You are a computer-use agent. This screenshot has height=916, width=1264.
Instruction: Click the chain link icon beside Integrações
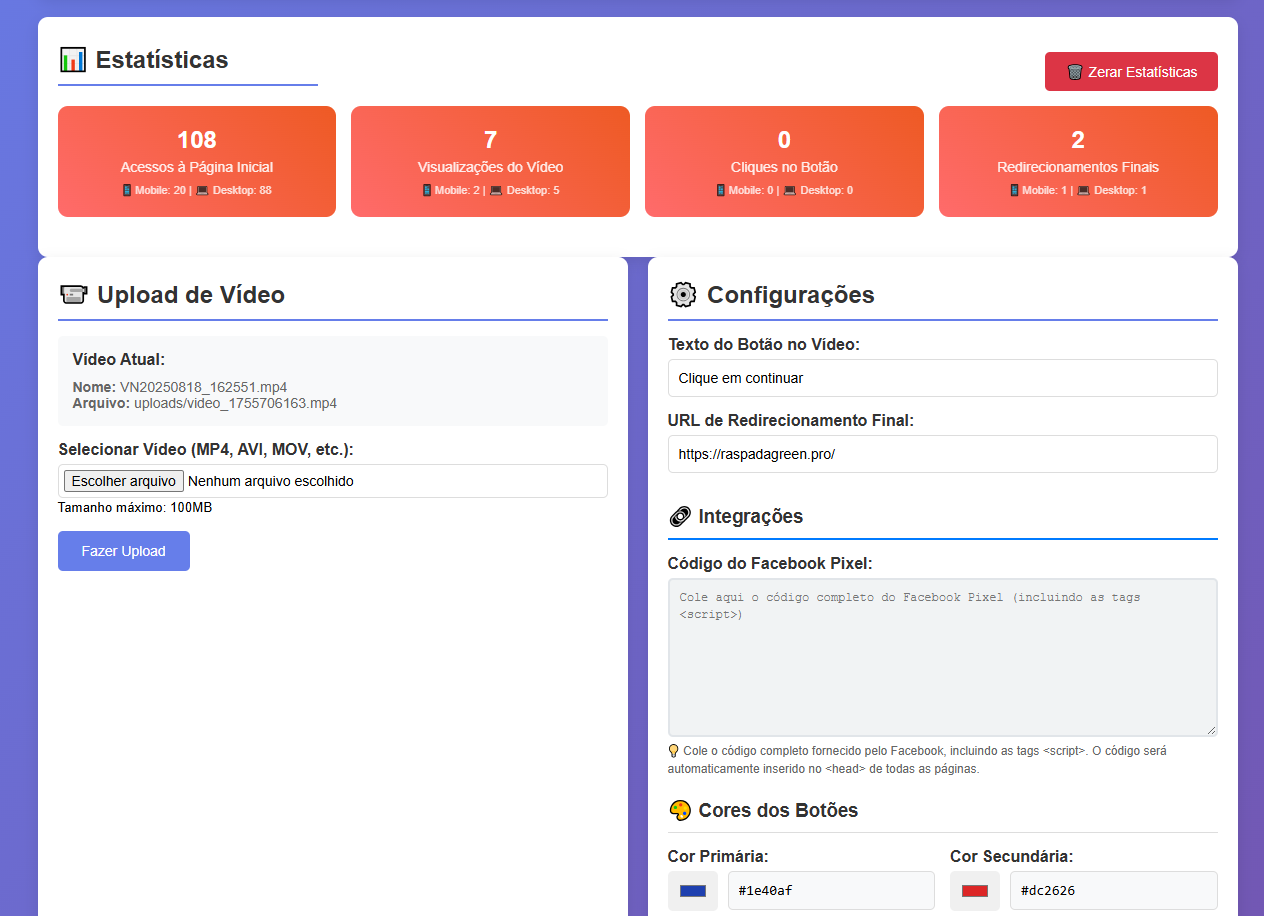tap(680, 516)
